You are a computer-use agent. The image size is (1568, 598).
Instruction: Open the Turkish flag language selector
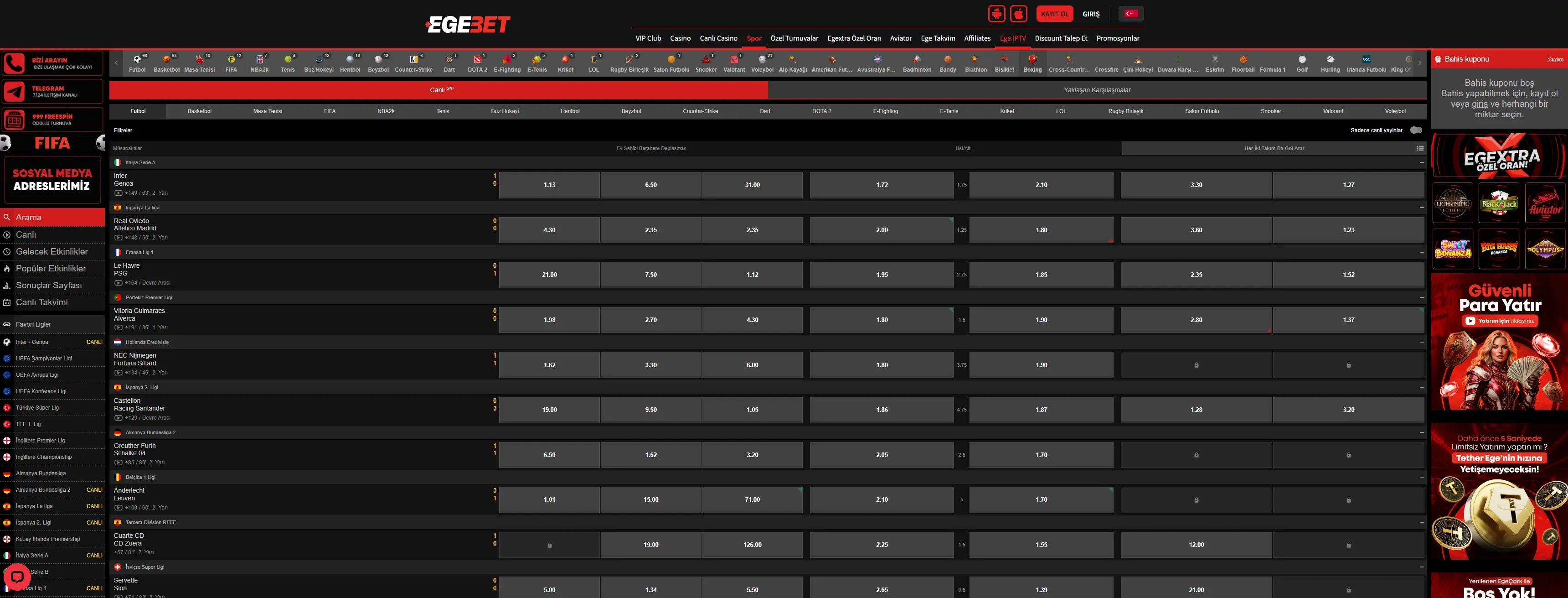1131,13
